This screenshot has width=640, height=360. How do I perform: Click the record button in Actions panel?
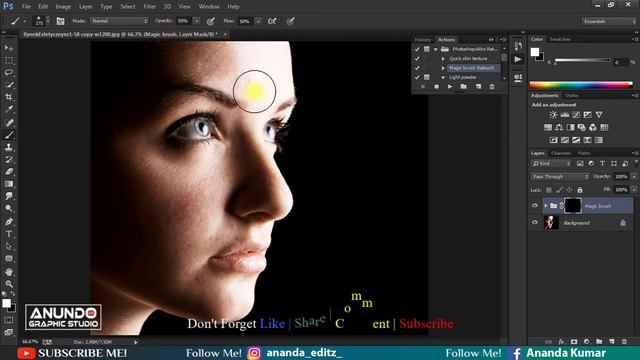436,87
